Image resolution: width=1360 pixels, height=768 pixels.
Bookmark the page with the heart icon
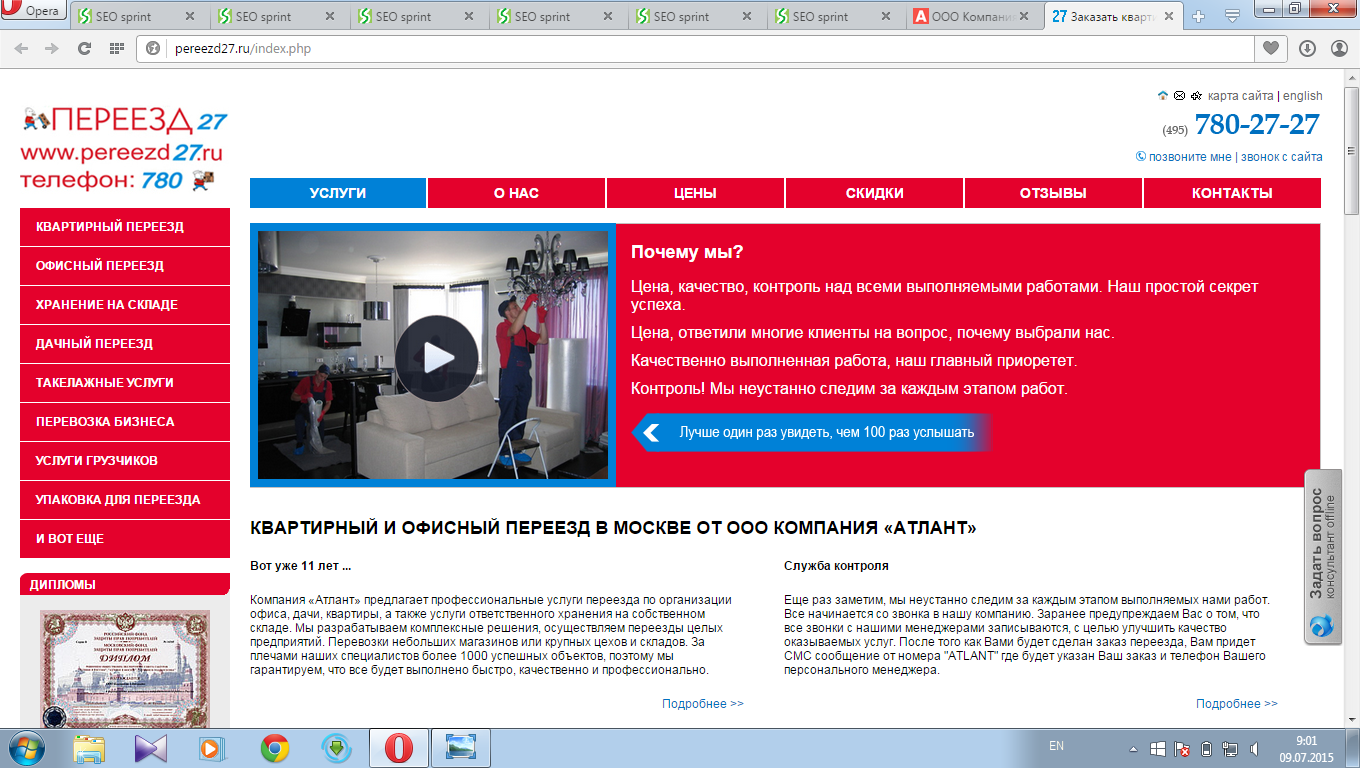point(1271,48)
